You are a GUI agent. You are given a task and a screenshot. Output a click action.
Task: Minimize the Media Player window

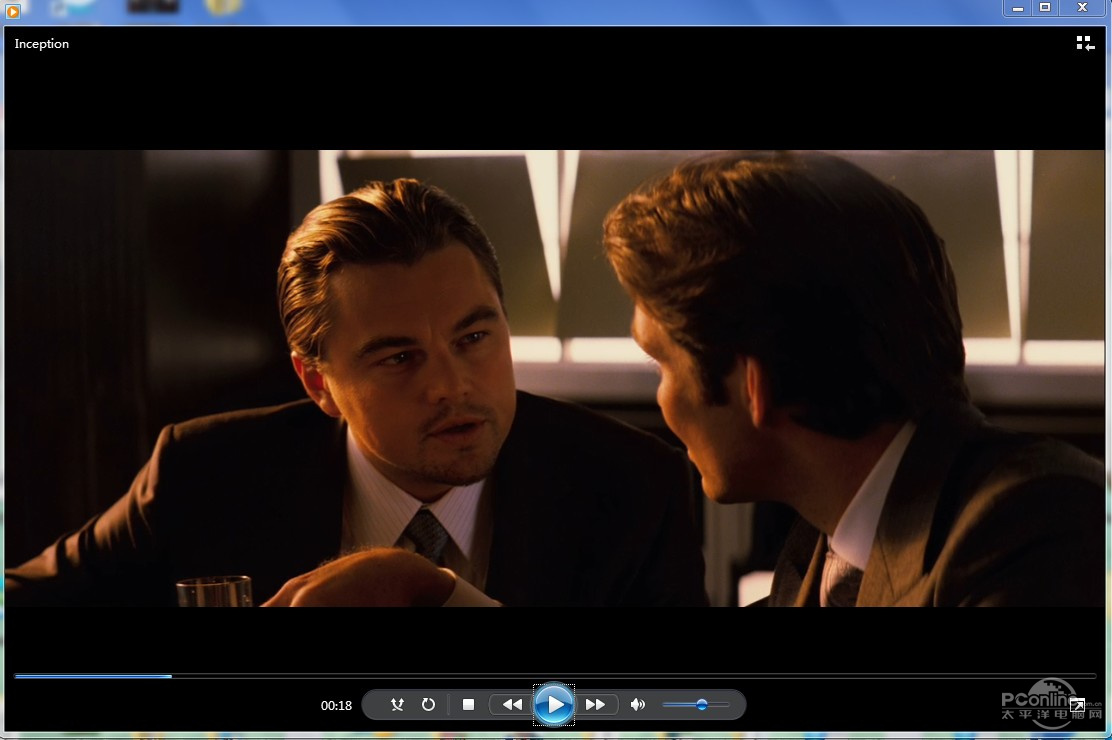point(1018,8)
